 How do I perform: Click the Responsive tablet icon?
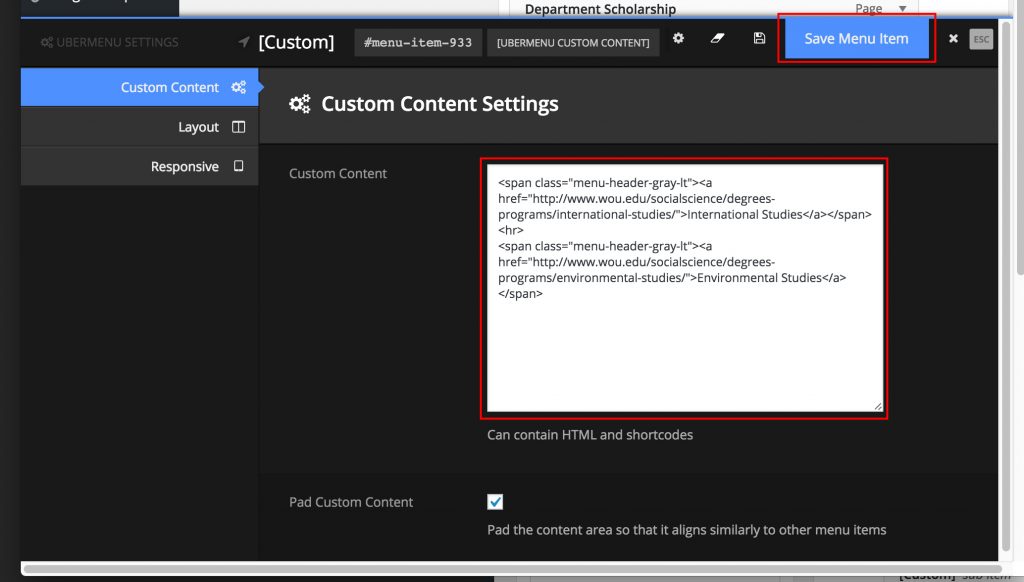[x=238, y=167]
